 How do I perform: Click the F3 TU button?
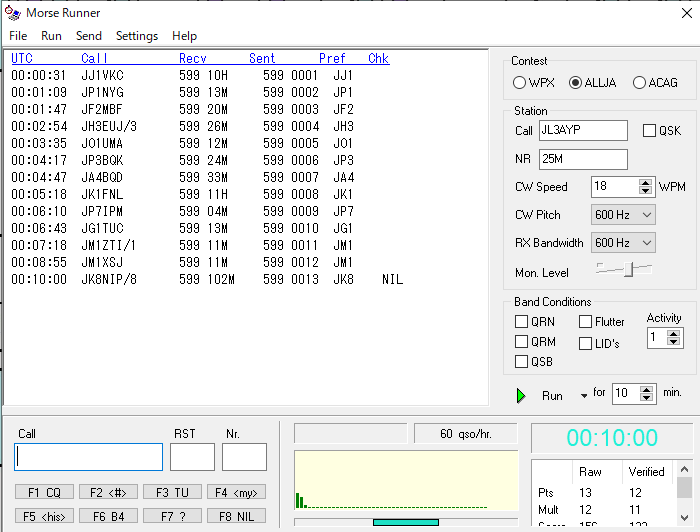coord(172,492)
